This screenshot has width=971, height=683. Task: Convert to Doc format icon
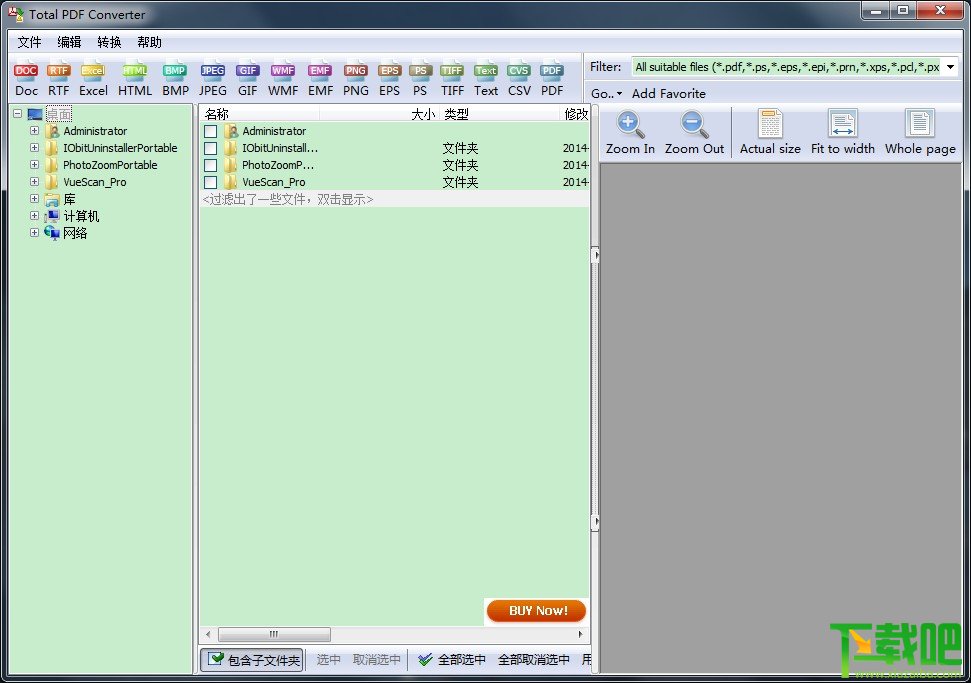(x=26, y=80)
